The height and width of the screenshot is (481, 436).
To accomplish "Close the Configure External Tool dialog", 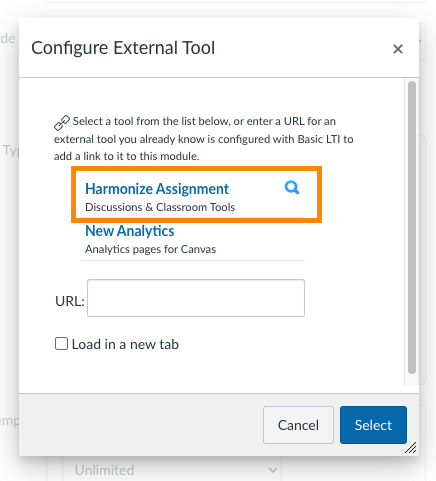I will click(398, 49).
